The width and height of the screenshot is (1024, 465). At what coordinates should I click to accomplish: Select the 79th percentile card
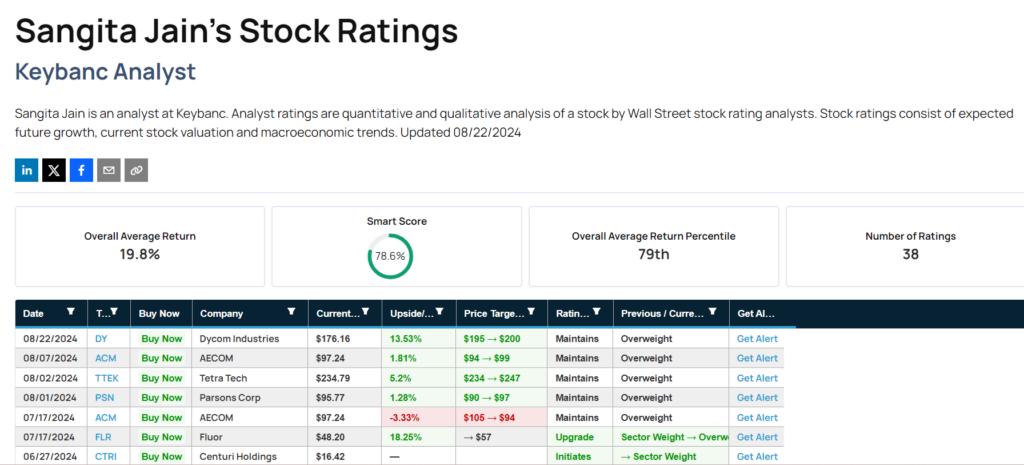pyautogui.click(x=654, y=246)
